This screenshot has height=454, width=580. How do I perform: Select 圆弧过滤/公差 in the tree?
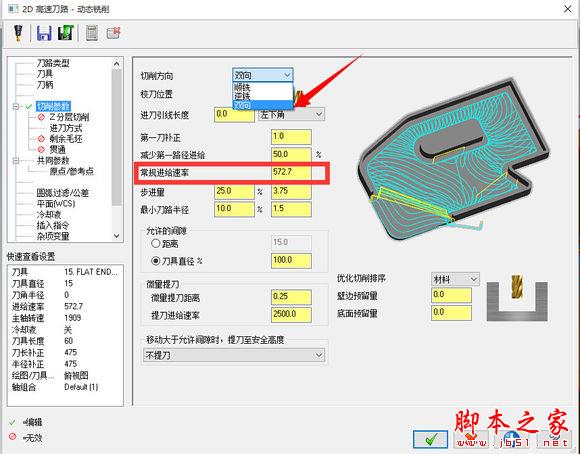(x=62, y=193)
